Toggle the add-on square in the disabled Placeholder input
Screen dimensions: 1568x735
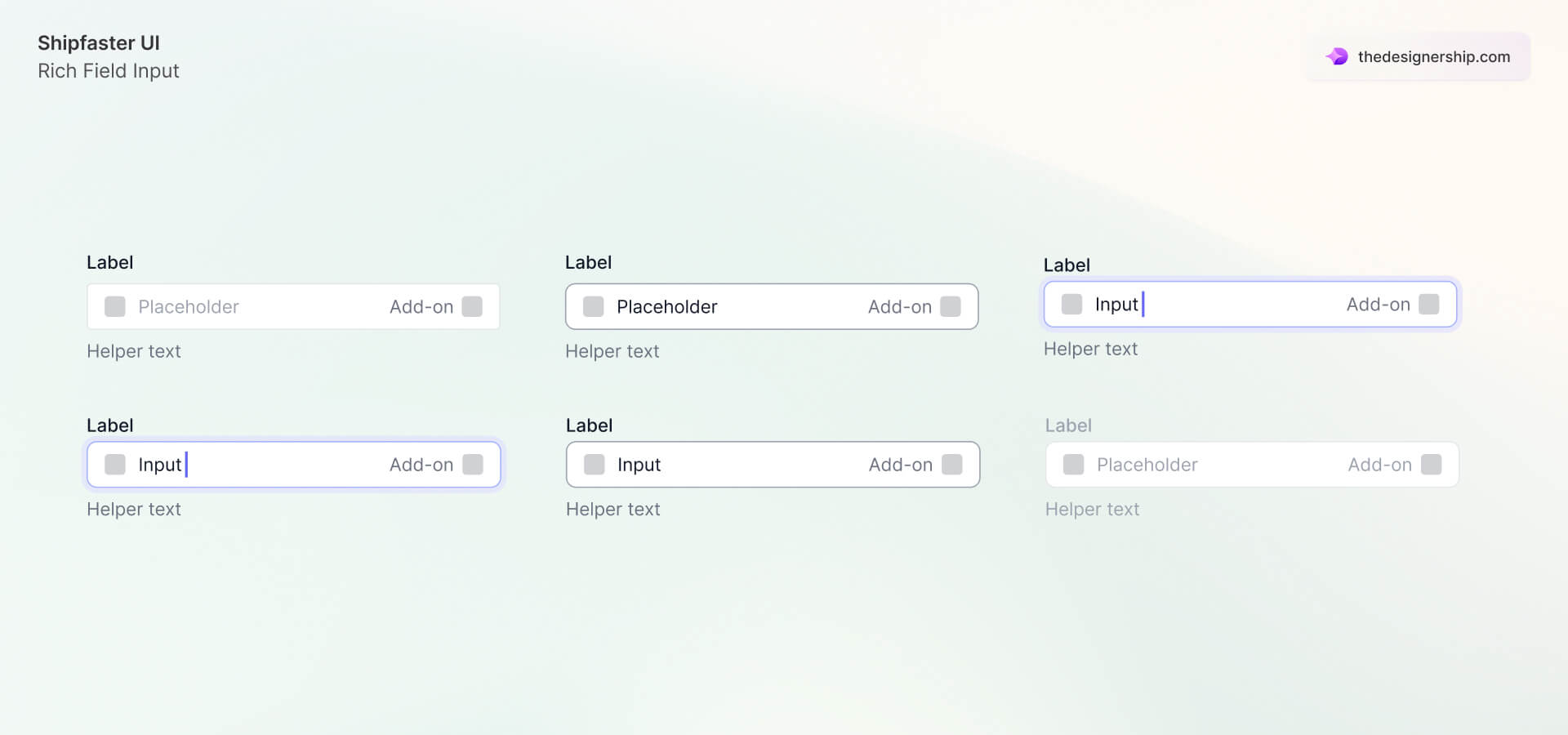click(1431, 464)
